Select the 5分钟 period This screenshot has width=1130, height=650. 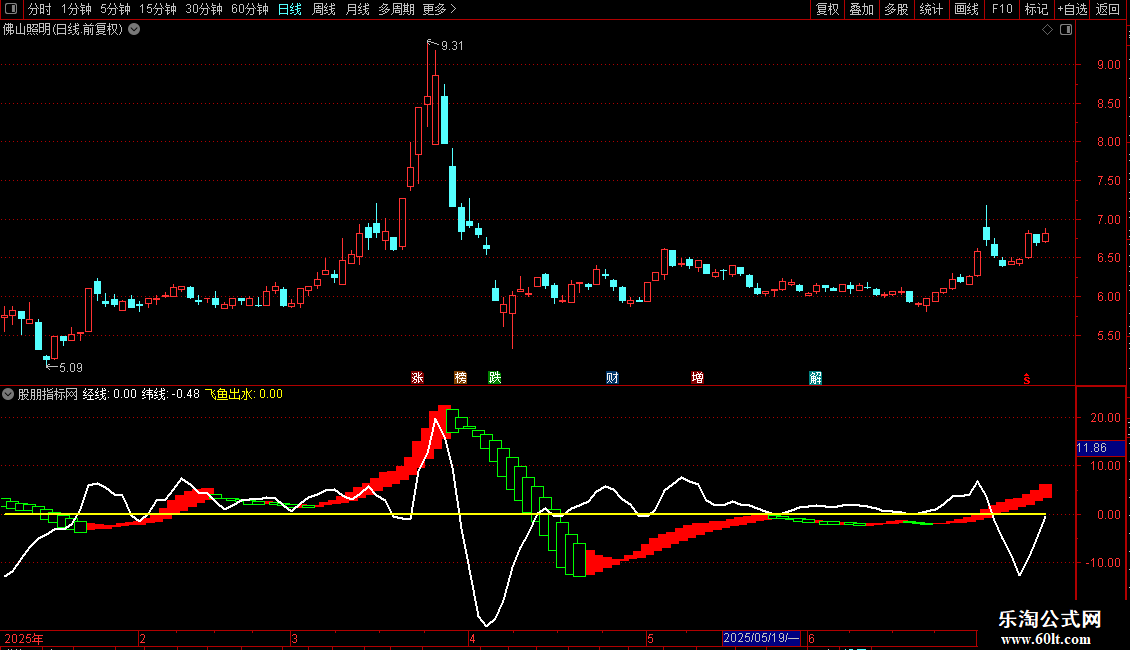coord(115,9)
